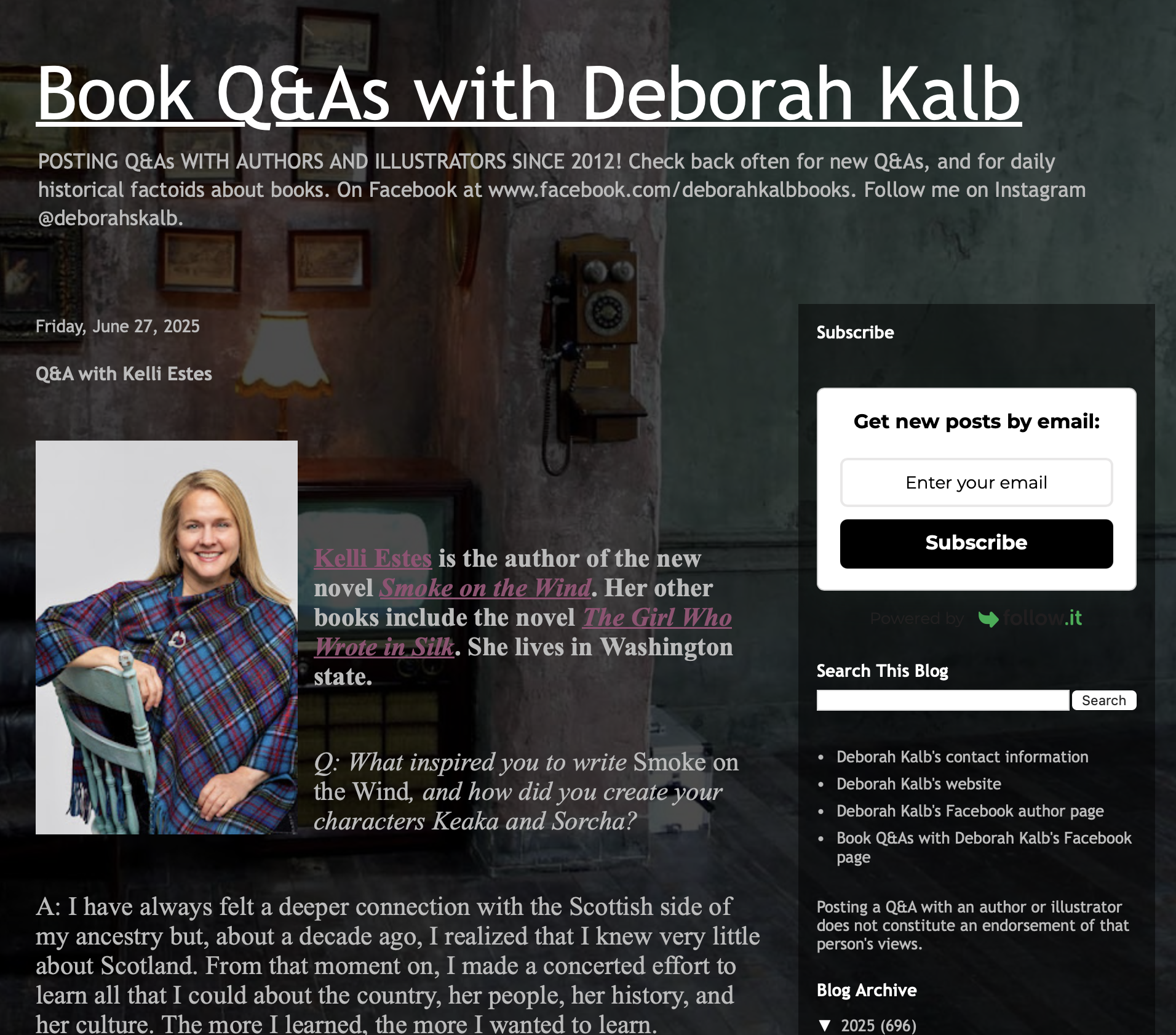Click the Enter your email field
The height and width of the screenshot is (1035, 1176).
(x=976, y=482)
